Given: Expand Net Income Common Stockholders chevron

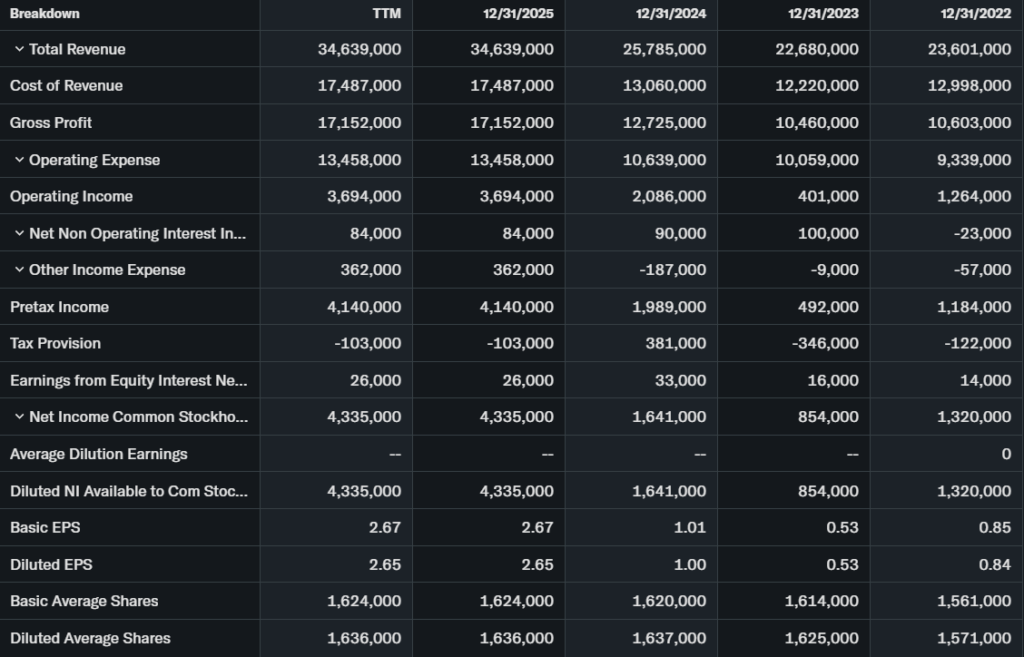Looking at the screenshot, I should (19, 417).
